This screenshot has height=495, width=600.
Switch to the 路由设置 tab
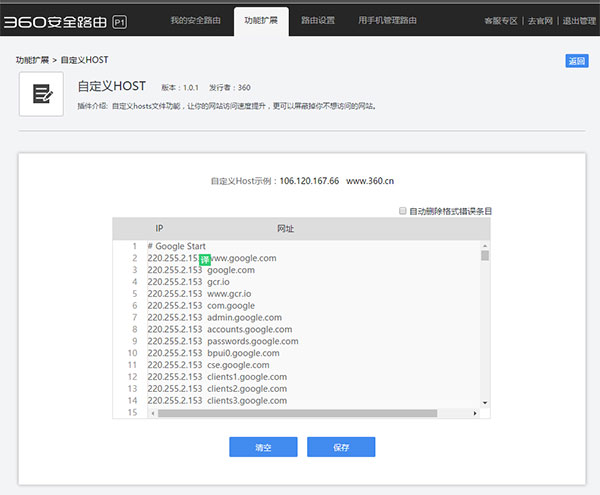click(318, 20)
